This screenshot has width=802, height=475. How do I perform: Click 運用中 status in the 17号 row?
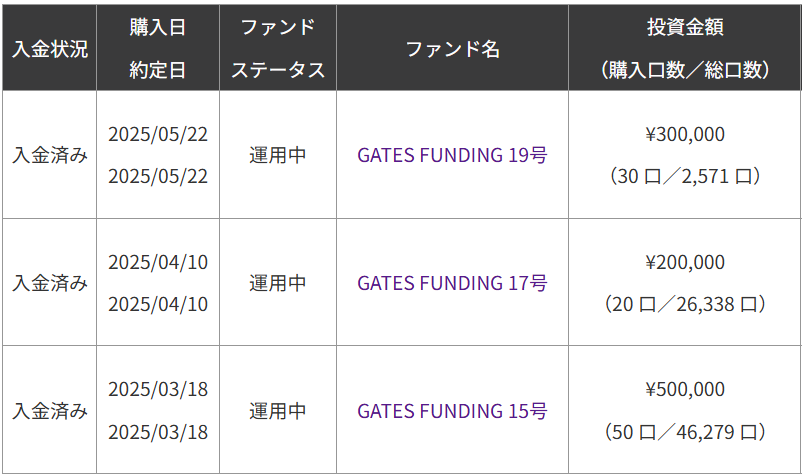point(278,283)
